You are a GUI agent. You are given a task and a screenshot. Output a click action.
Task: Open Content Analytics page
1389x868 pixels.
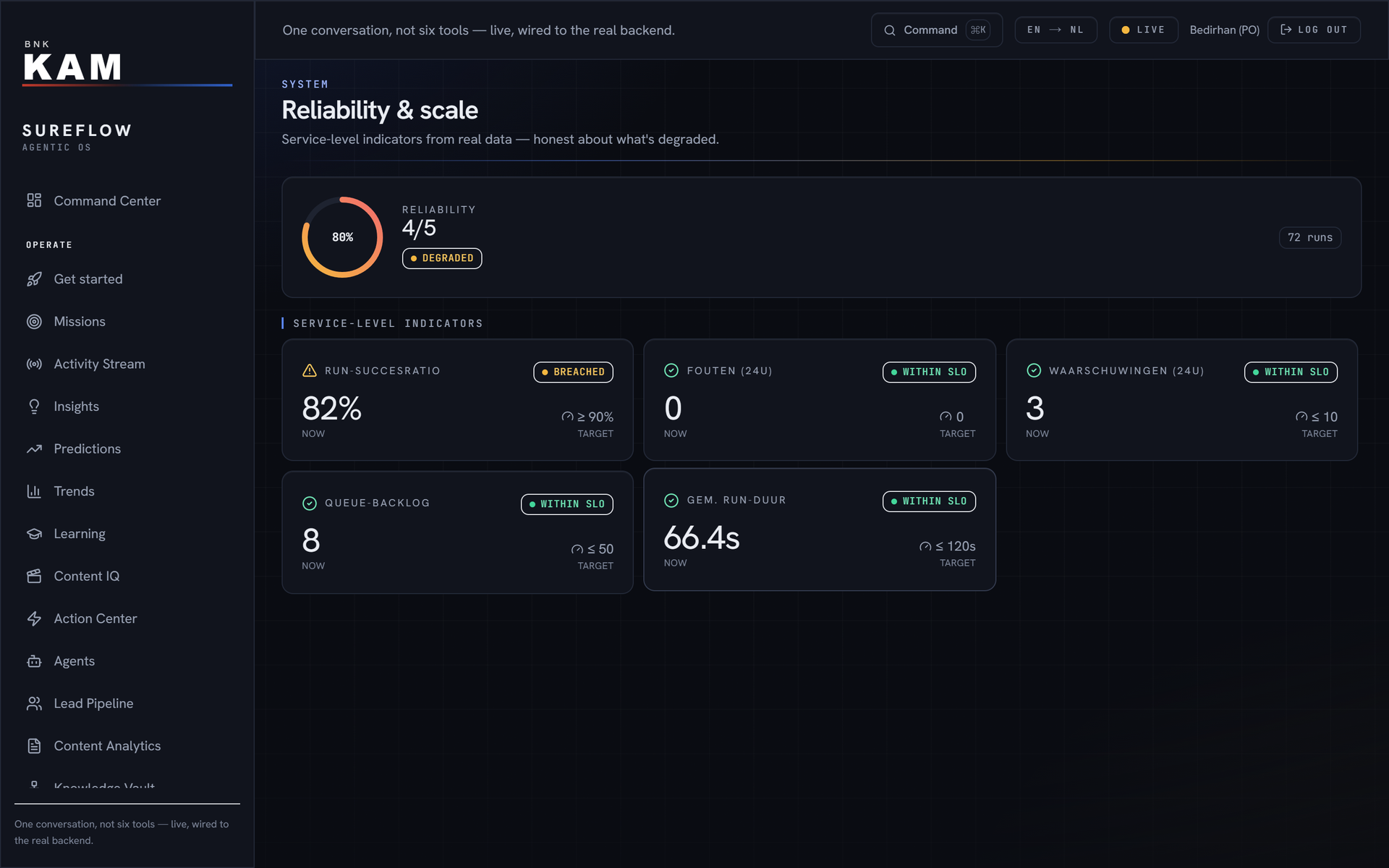coord(127,746)
